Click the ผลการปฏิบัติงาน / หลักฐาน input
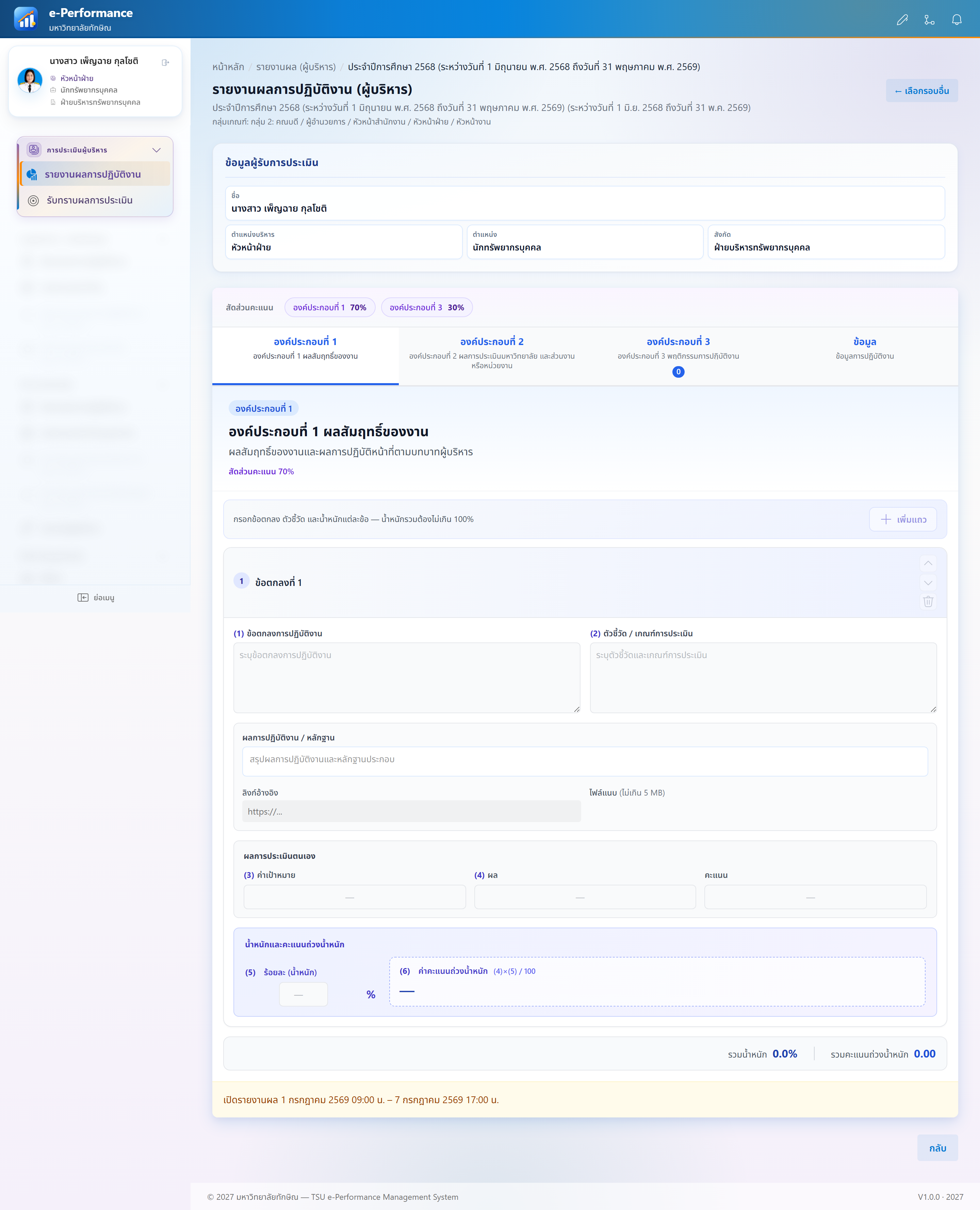The height and width of the screenshot is (1210, 980). pos(584,761)
